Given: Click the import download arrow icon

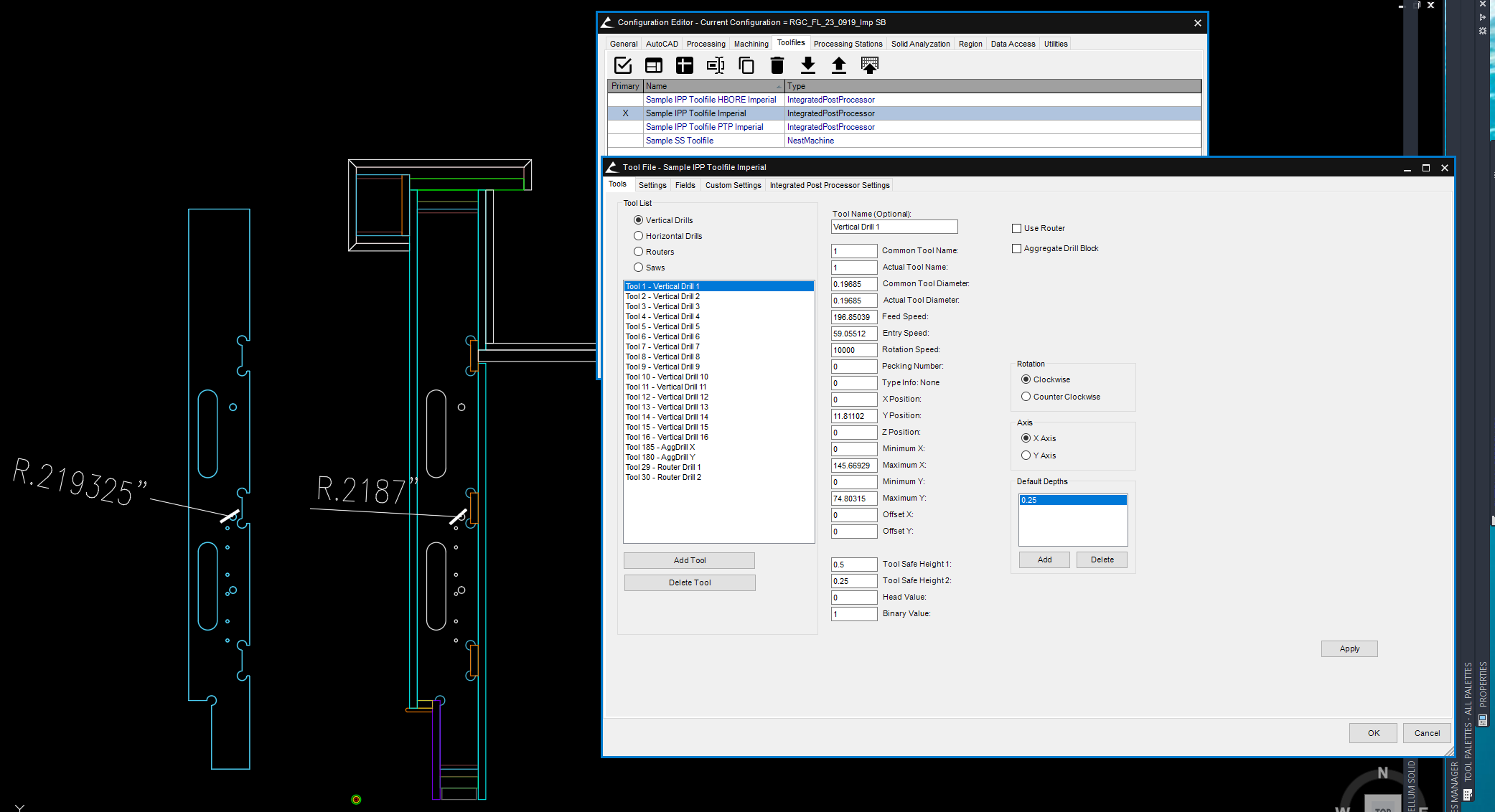Looking at the screenshot, I should pos(808,65).
